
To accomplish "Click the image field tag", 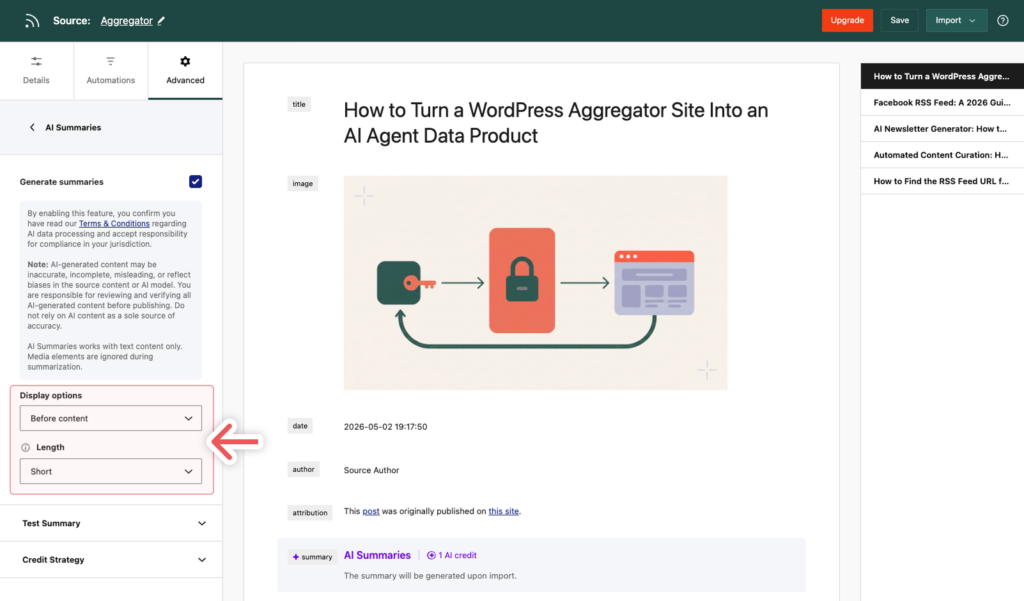I will pos(302,184).
